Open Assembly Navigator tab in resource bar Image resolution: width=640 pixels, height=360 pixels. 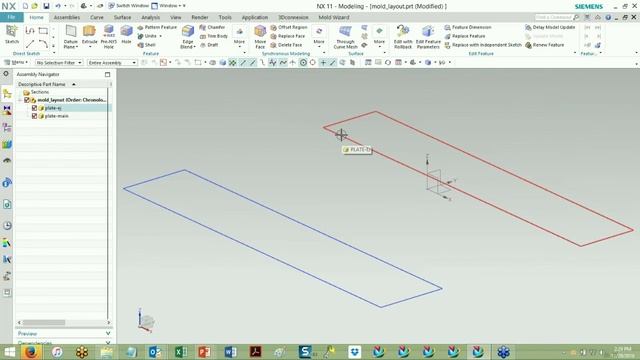click(7, 93)
